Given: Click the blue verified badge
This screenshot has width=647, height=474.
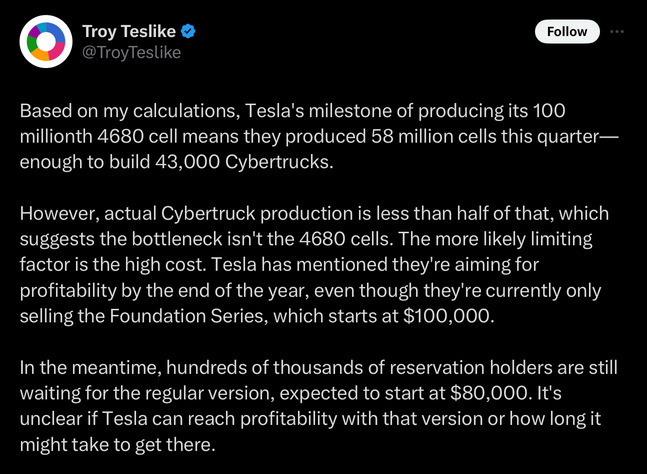Looking at the screenshot, I should pyautogui.click(x=187, y=32).
